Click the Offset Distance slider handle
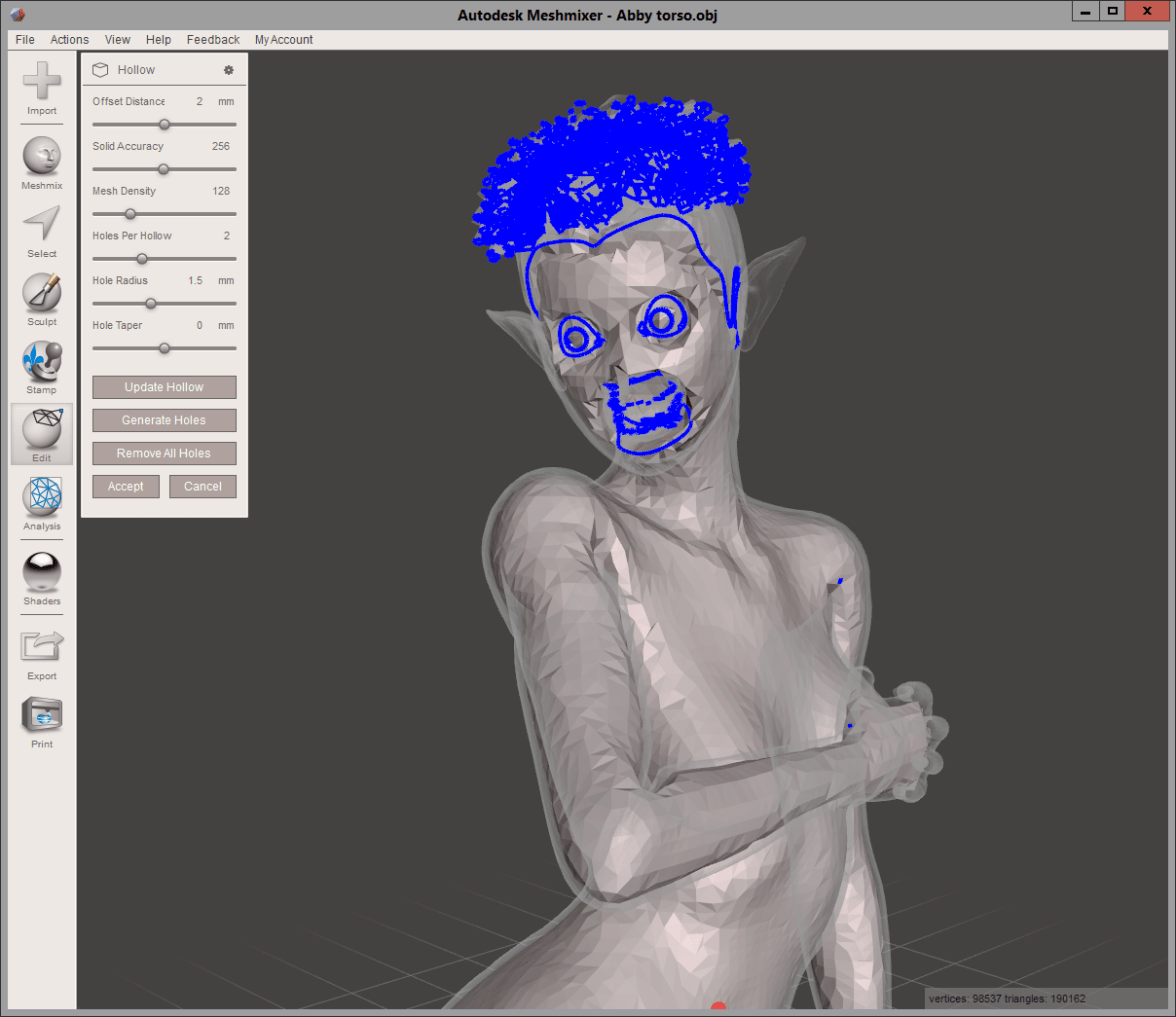1176x1017 pixels. coord(164,125)
